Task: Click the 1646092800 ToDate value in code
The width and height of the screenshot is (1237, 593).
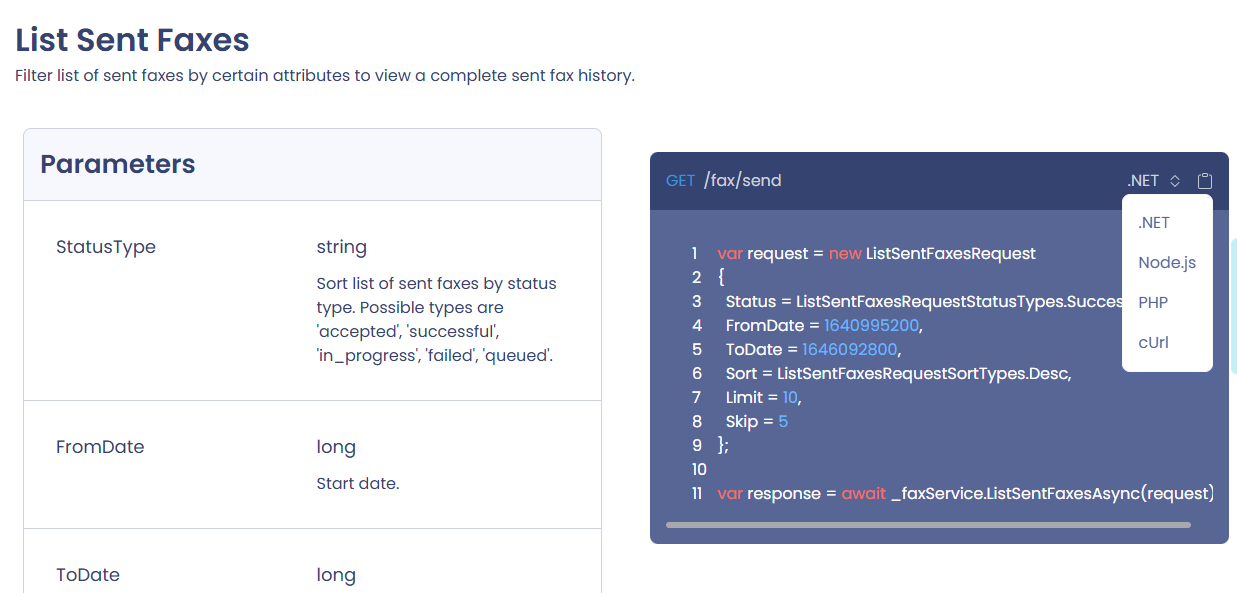Action: [x=849, y=349]
